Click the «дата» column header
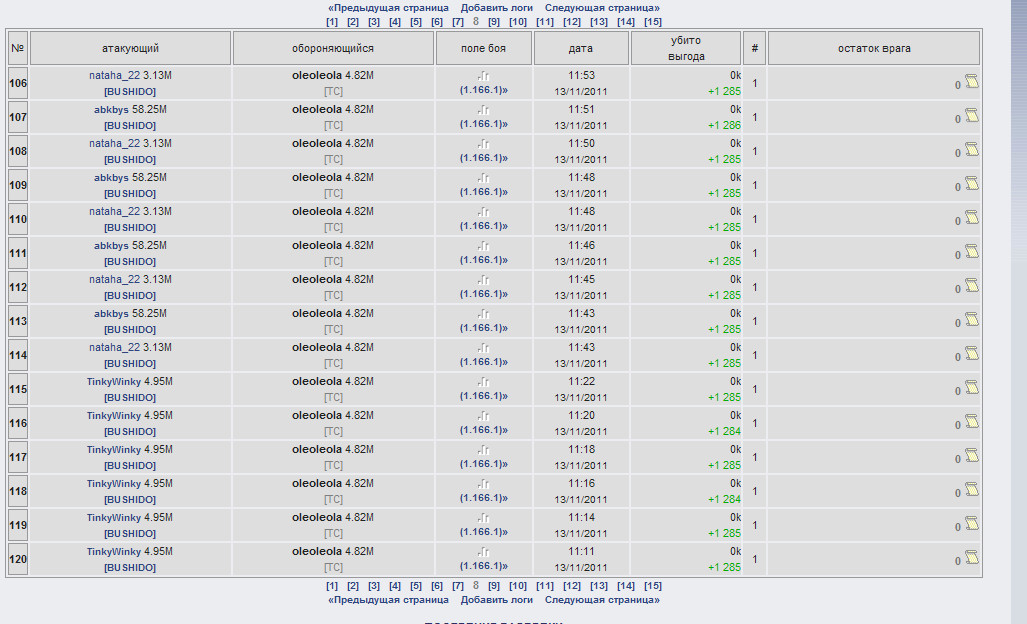 point(580,48)
